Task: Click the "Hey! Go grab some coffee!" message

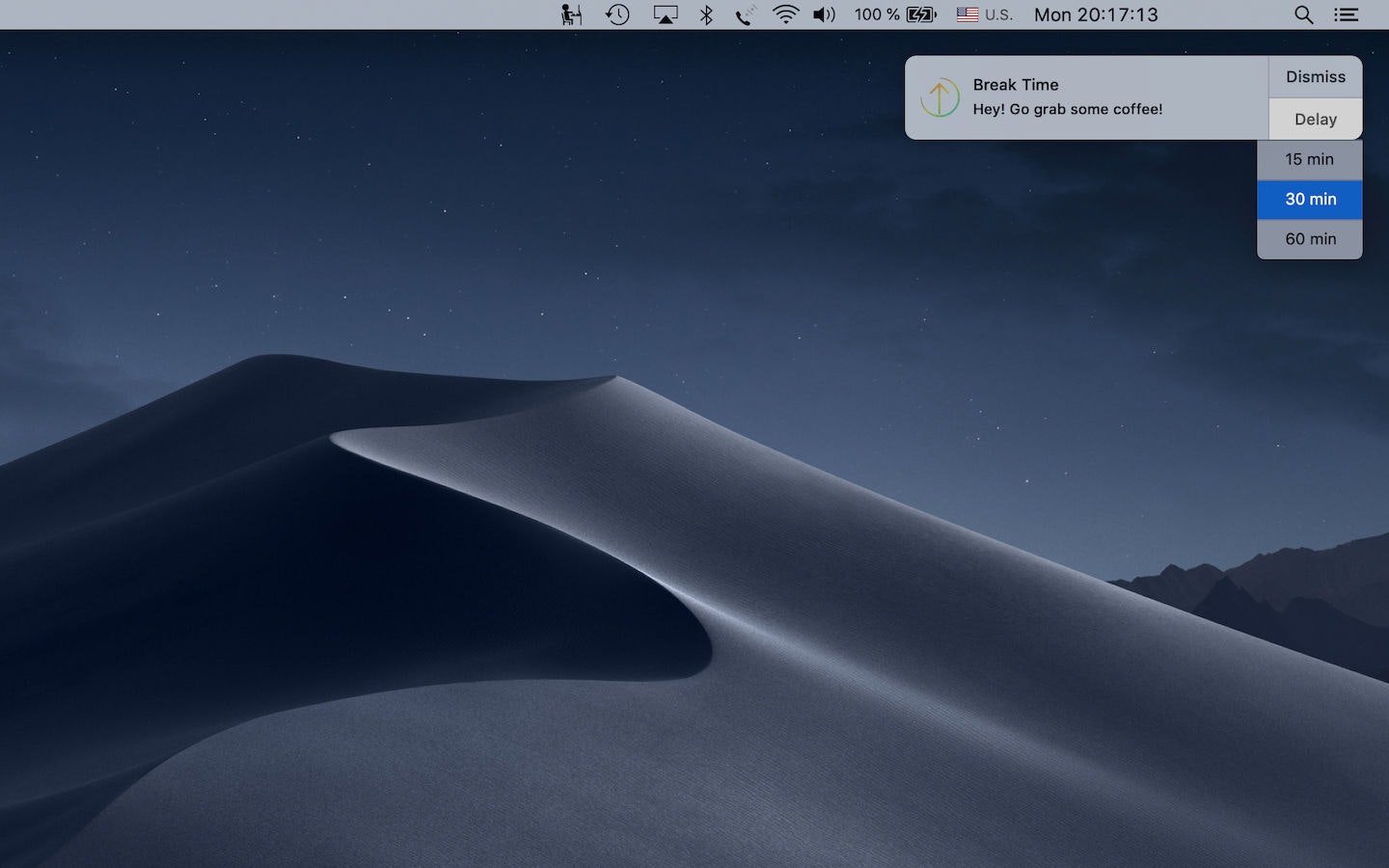Action: (x=1068, y=110)
